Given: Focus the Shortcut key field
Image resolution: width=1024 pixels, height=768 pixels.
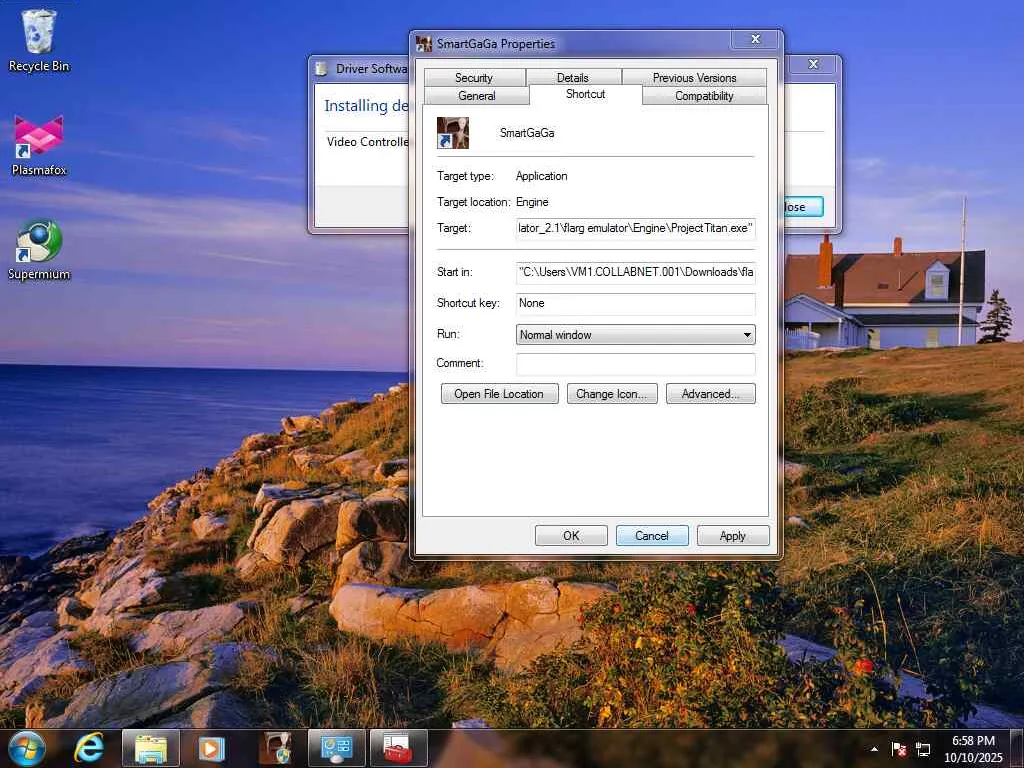Looking at the screenshot, I should point(635,303).
